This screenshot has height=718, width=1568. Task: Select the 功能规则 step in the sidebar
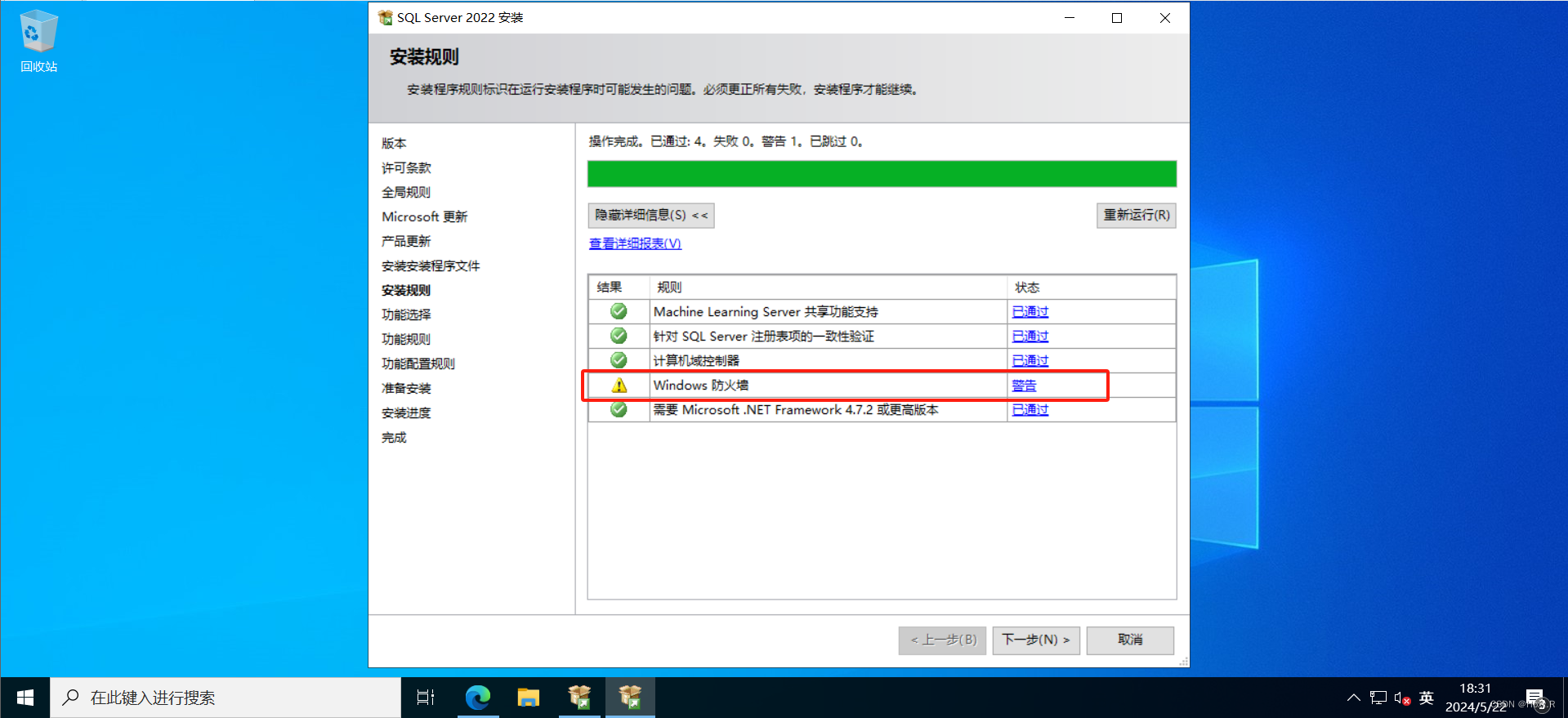406,339
